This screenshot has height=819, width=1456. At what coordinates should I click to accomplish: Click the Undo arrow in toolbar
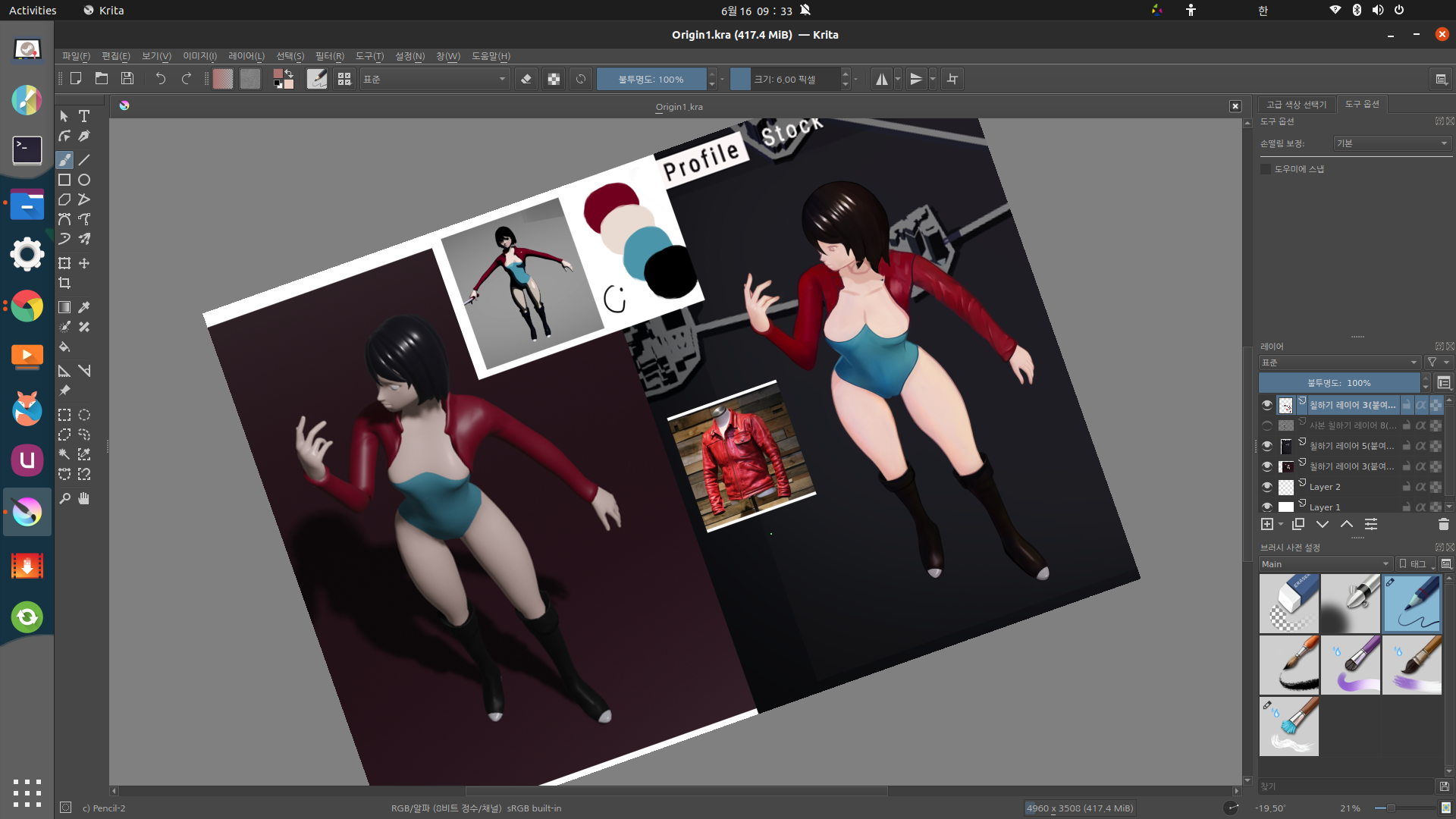(x=160, y=79)
